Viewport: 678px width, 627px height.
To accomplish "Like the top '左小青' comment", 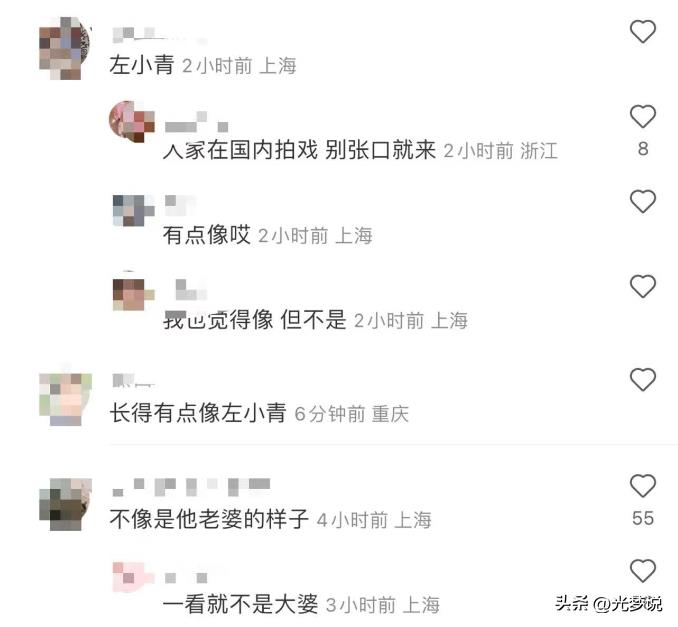I will [x=643, y=32].
